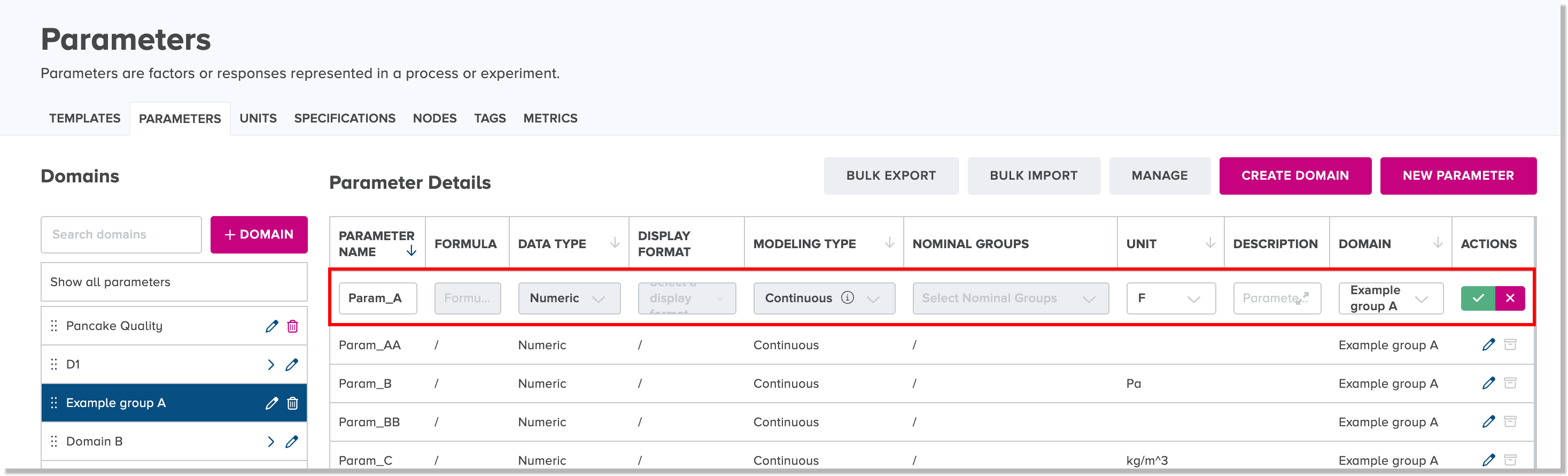This screenshot has height=476, width=1568.
Task: Confirm Param_A edits with green checkmark
Action: (x=1478, y=298)
